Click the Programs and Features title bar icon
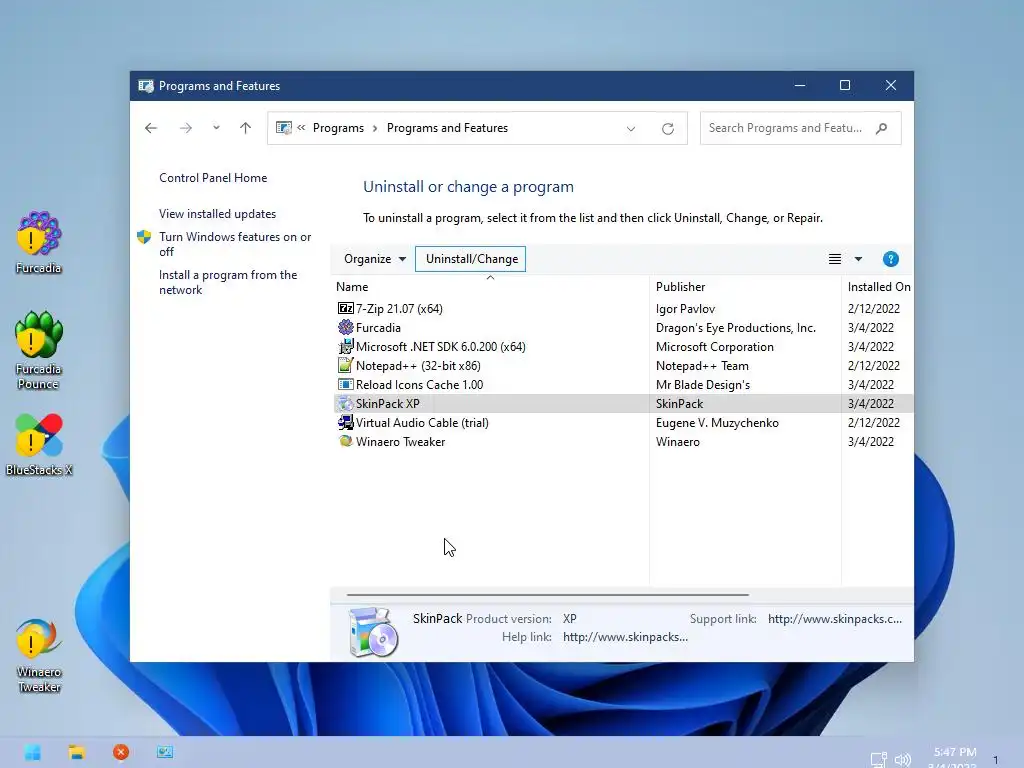 146,86
